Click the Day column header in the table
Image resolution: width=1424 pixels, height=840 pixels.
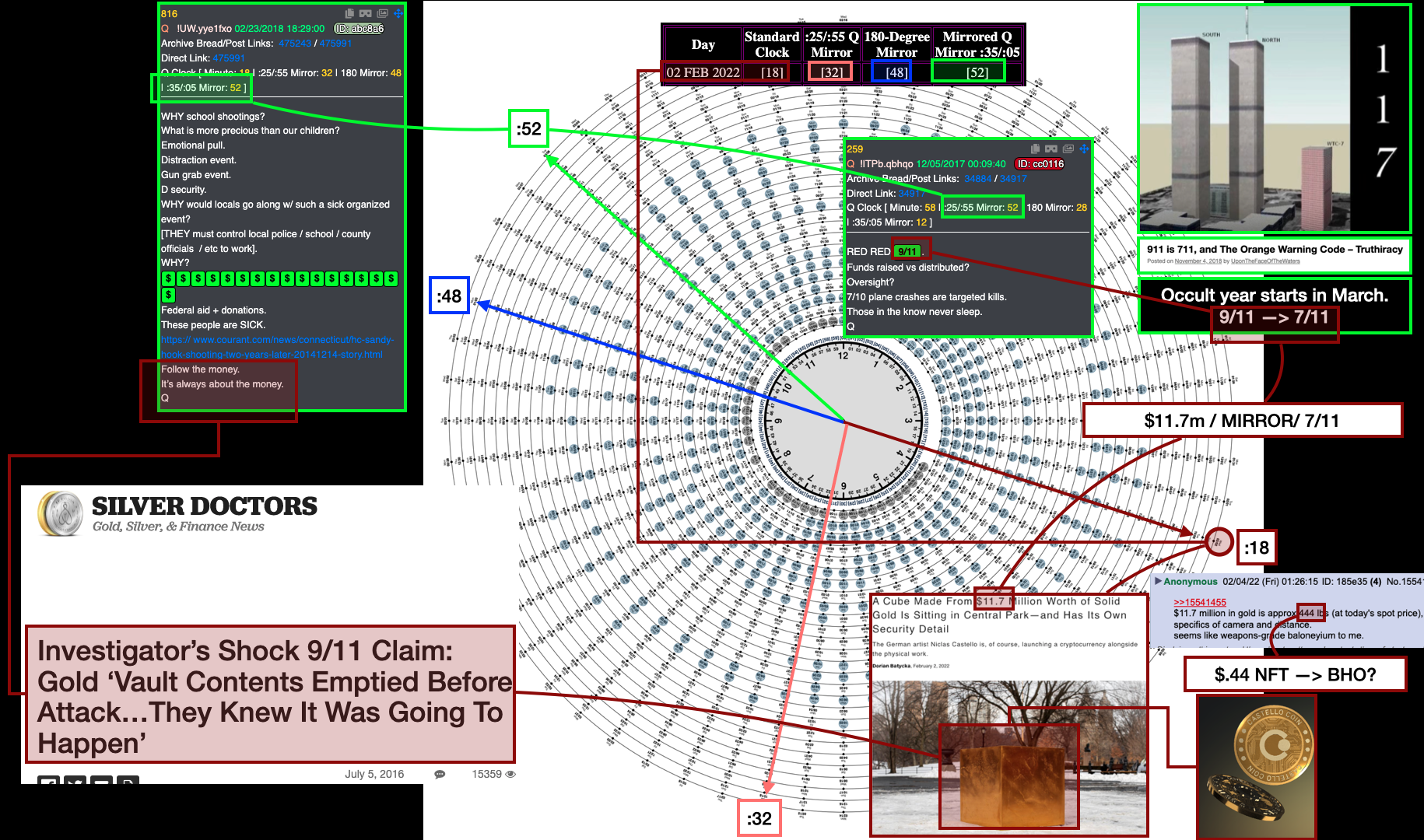tap(703, 45)
